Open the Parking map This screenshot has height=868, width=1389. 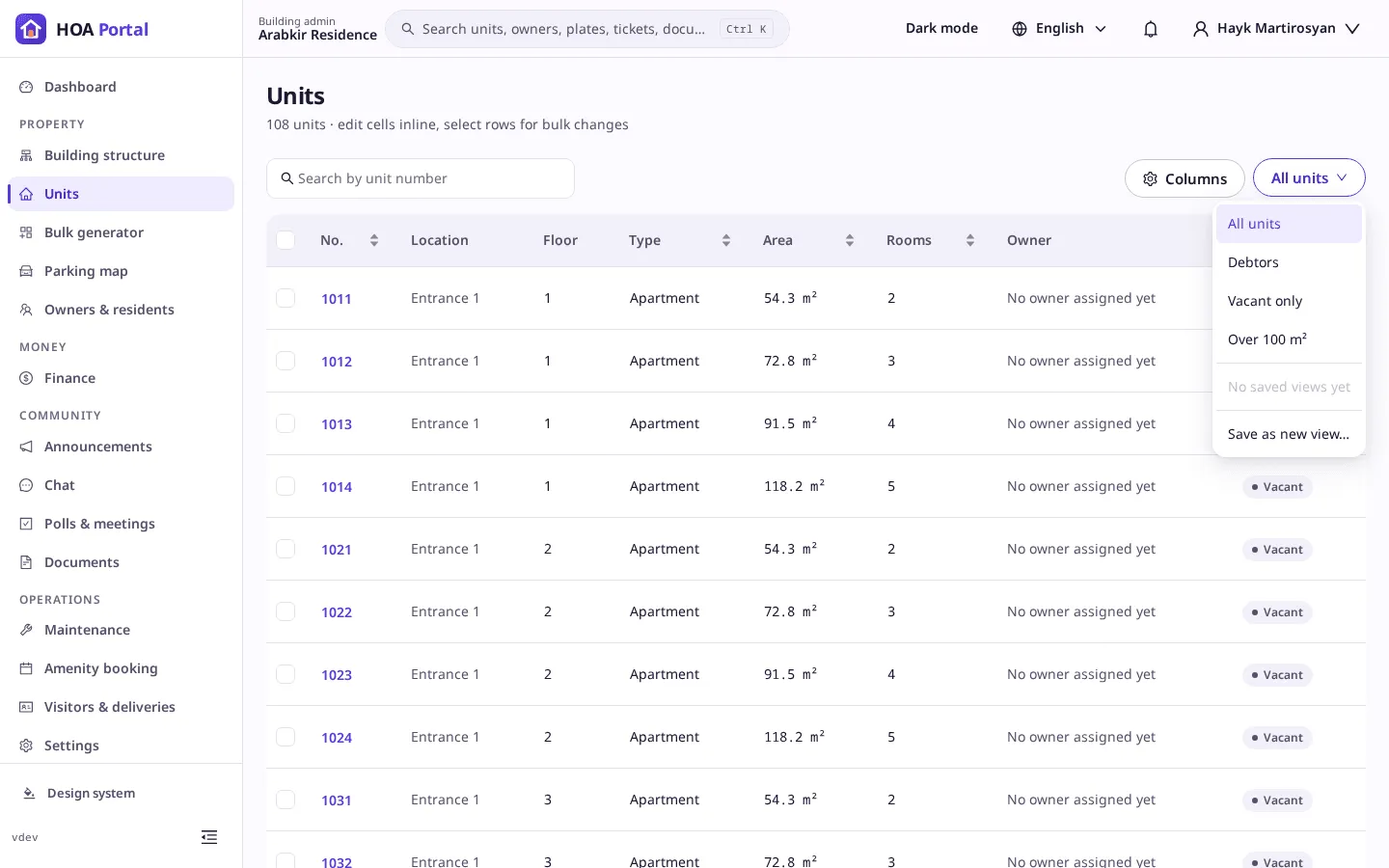coord(121,271)
